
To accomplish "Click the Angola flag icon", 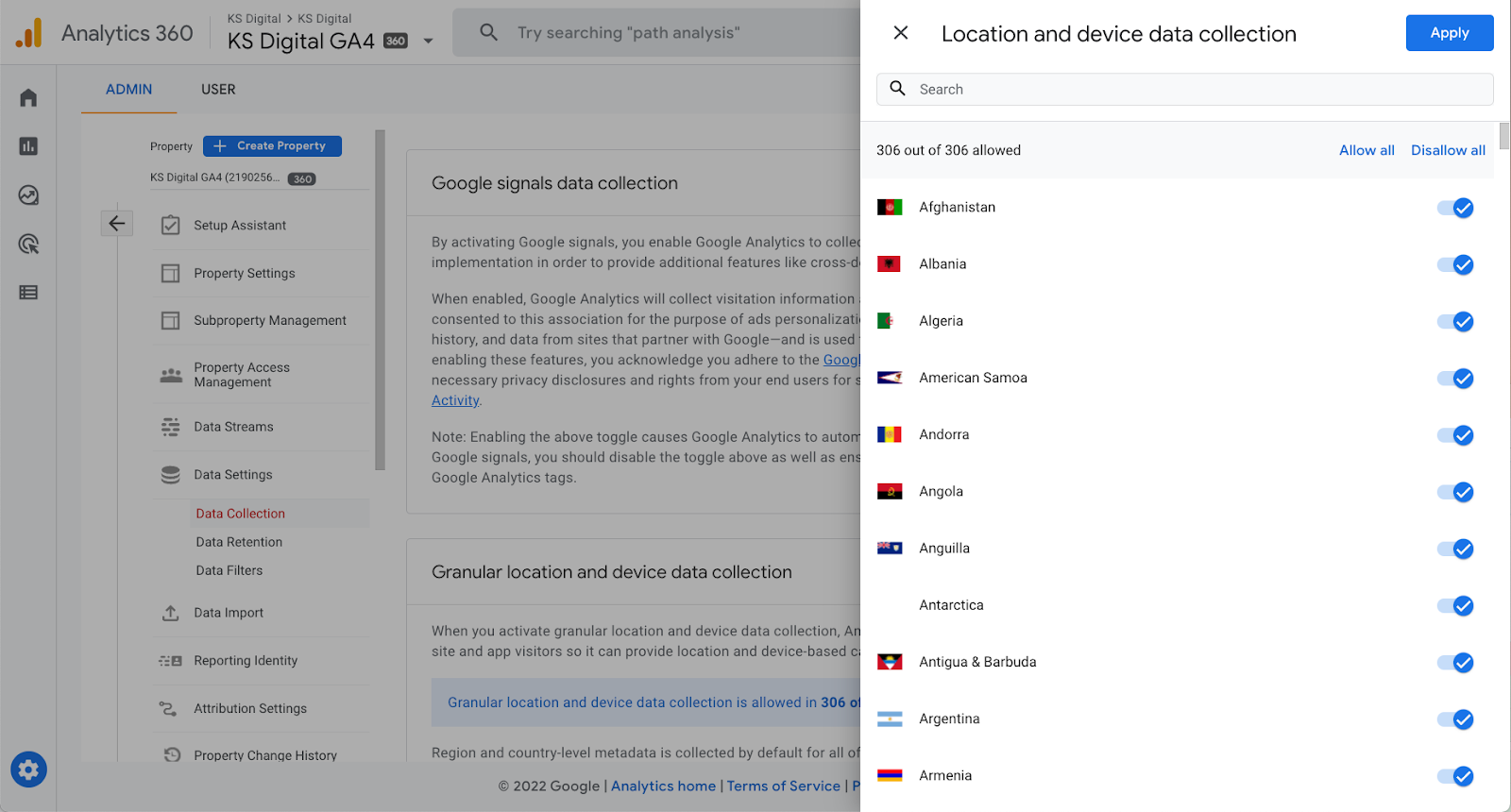I will coord(890,491).
